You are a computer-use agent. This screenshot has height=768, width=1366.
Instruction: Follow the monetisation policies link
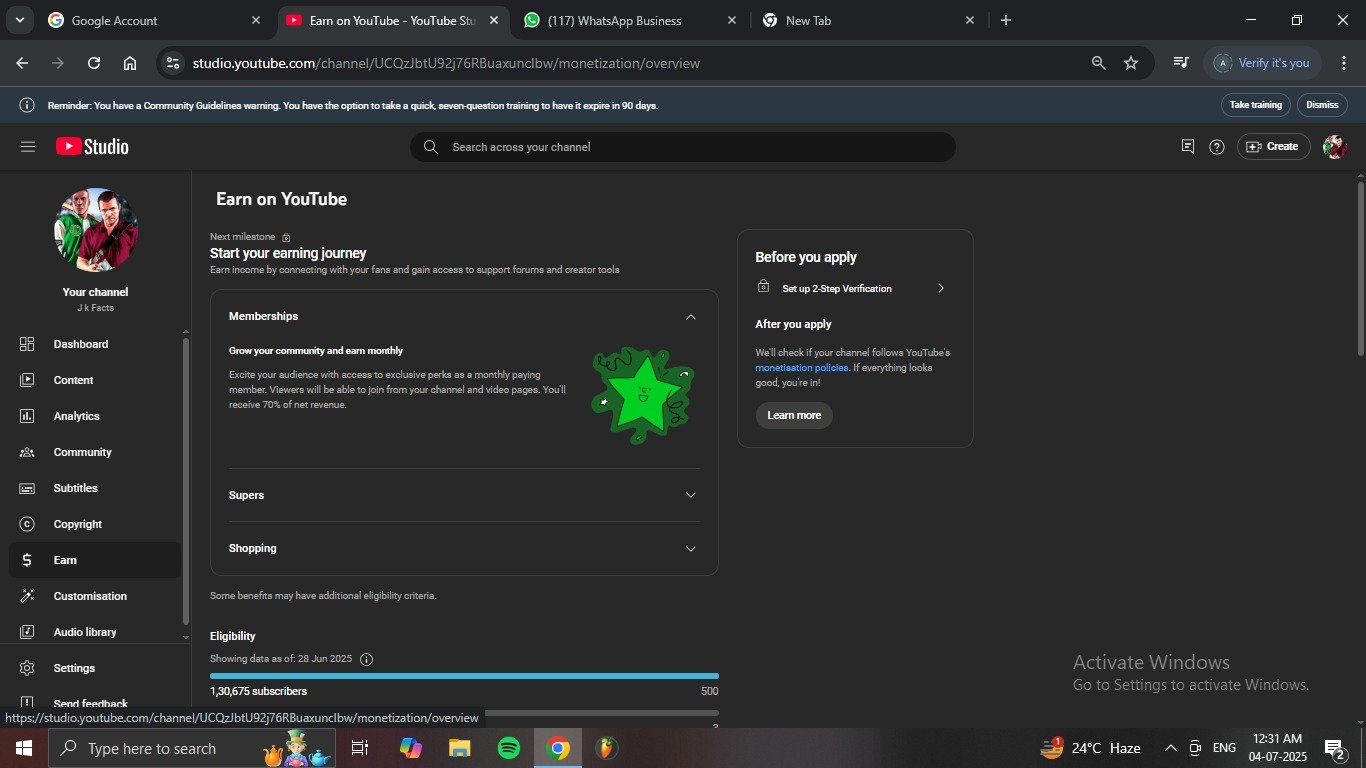pyautogui.click(x=802, y=368)
